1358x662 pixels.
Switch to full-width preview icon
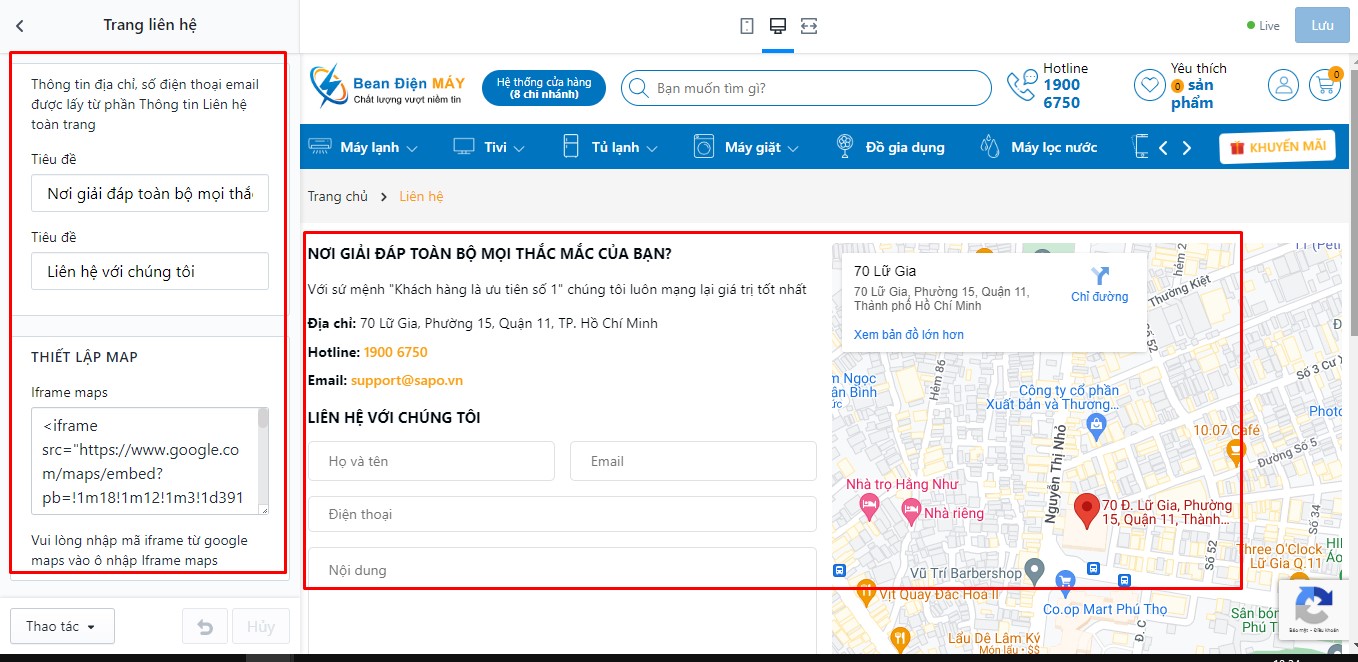(x=809, y=26)
